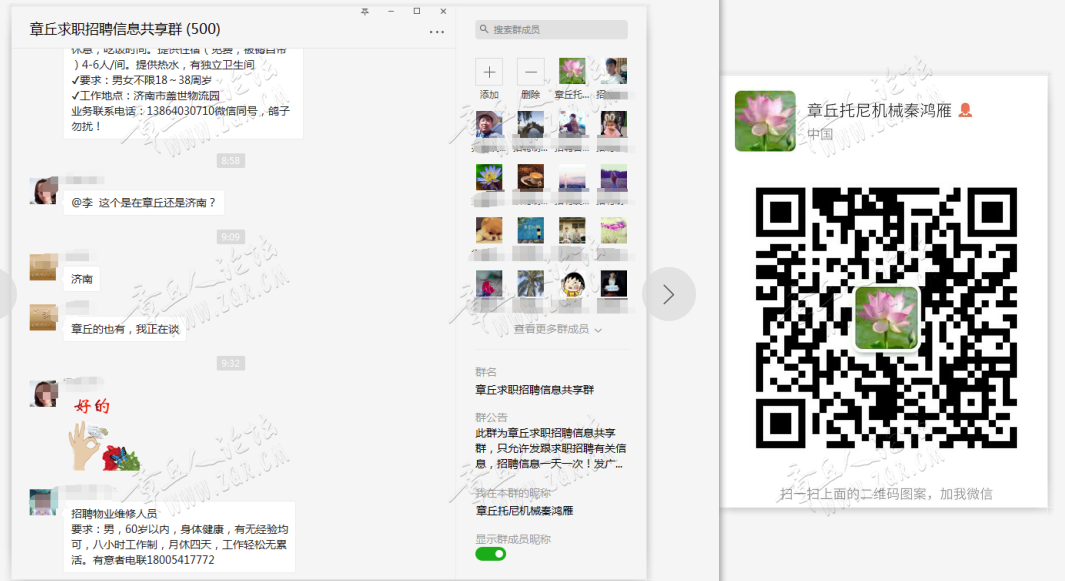Screen dimensions: 1065x581
Task: Click the WeChat QR code image
Action: (x=886, y=317)
